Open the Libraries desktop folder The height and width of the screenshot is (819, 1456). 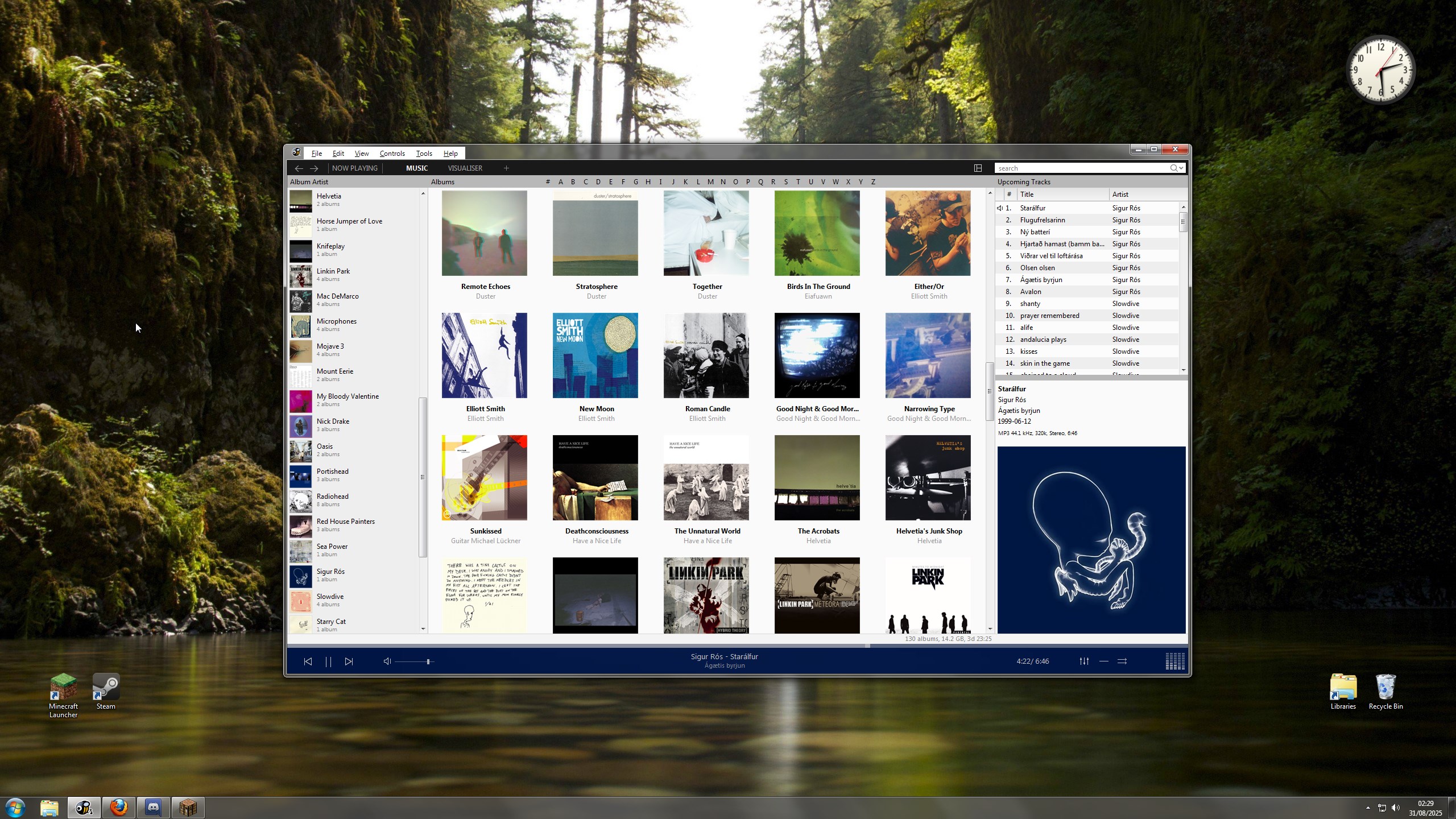click(x=1343, y=691)
